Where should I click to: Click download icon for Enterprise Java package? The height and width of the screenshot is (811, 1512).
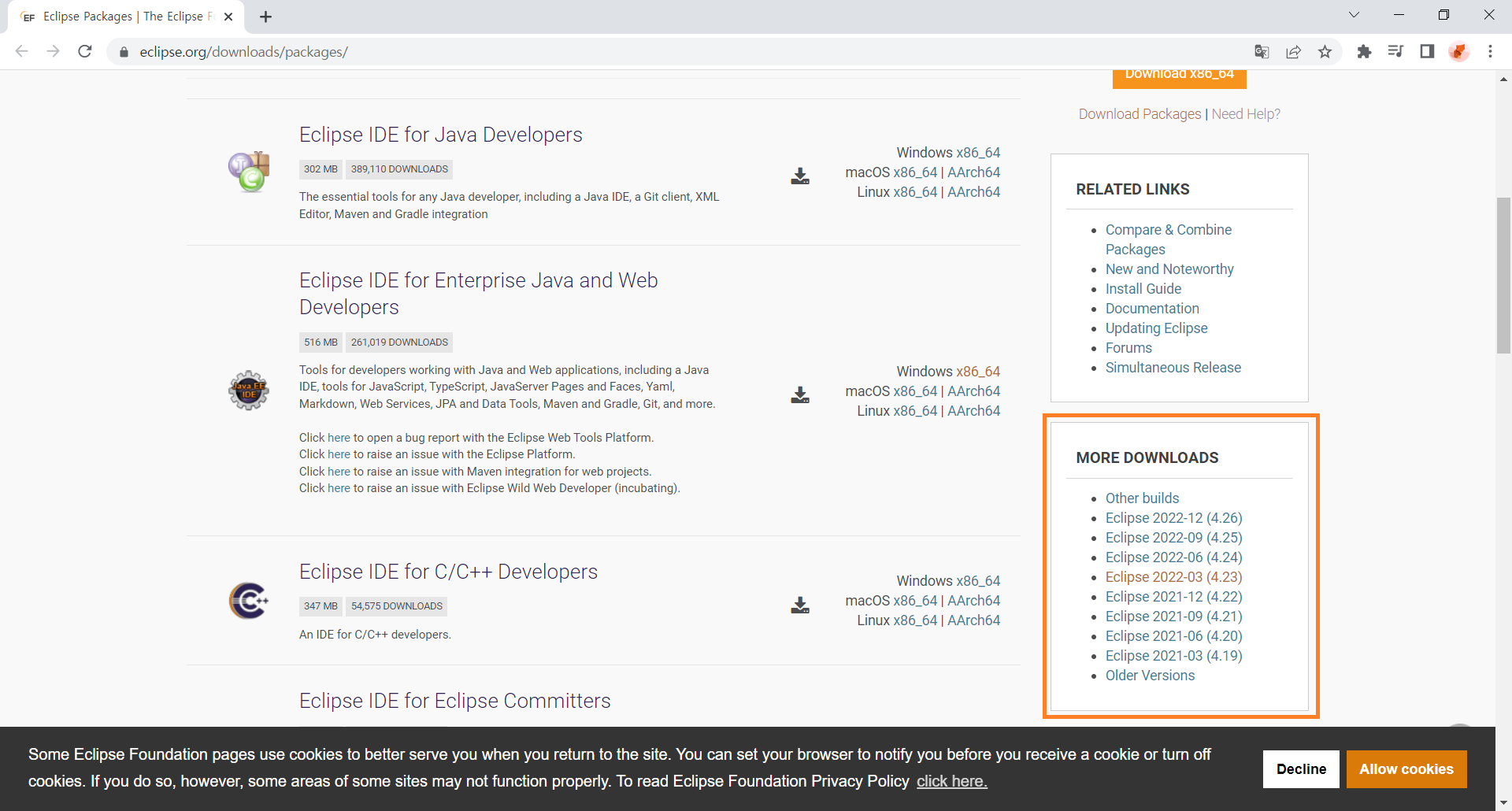[800, 394]
